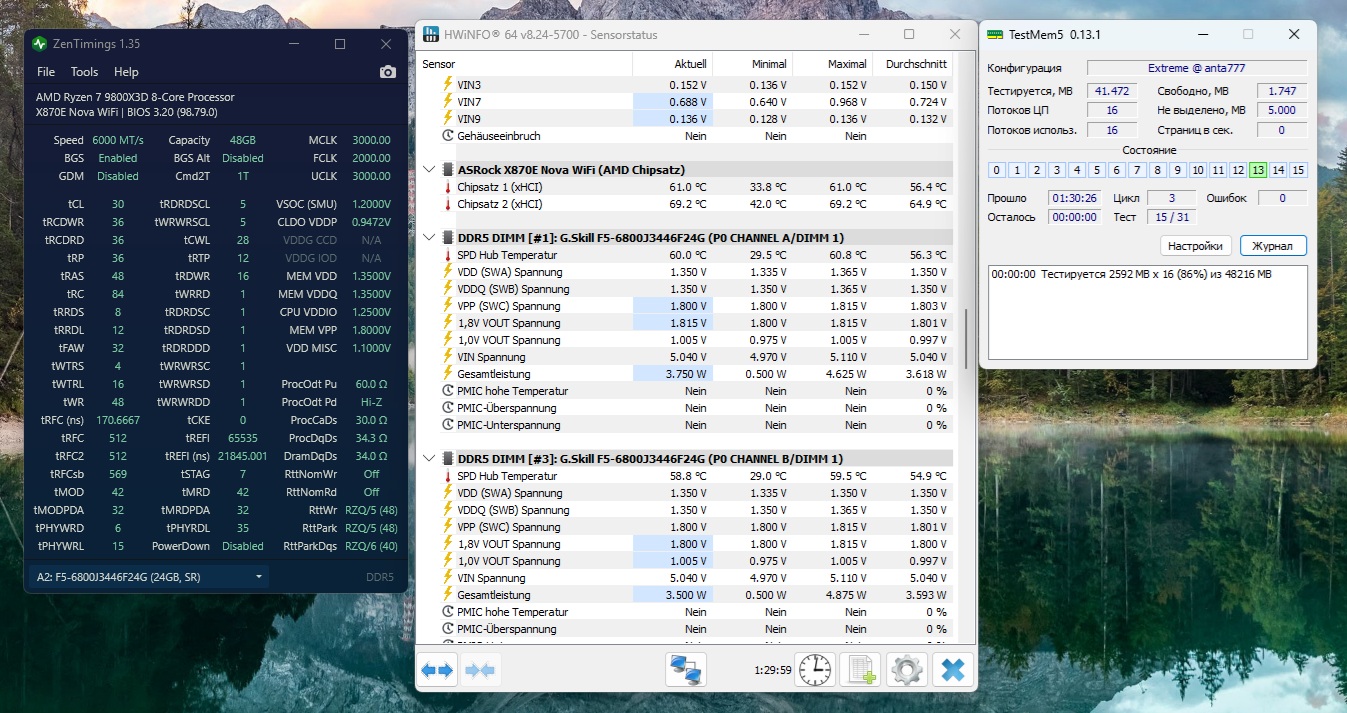Viewport: 1347px width, 713px height.
Task: Click the 6000 MT/s speed value
Action: click(118, 140)
